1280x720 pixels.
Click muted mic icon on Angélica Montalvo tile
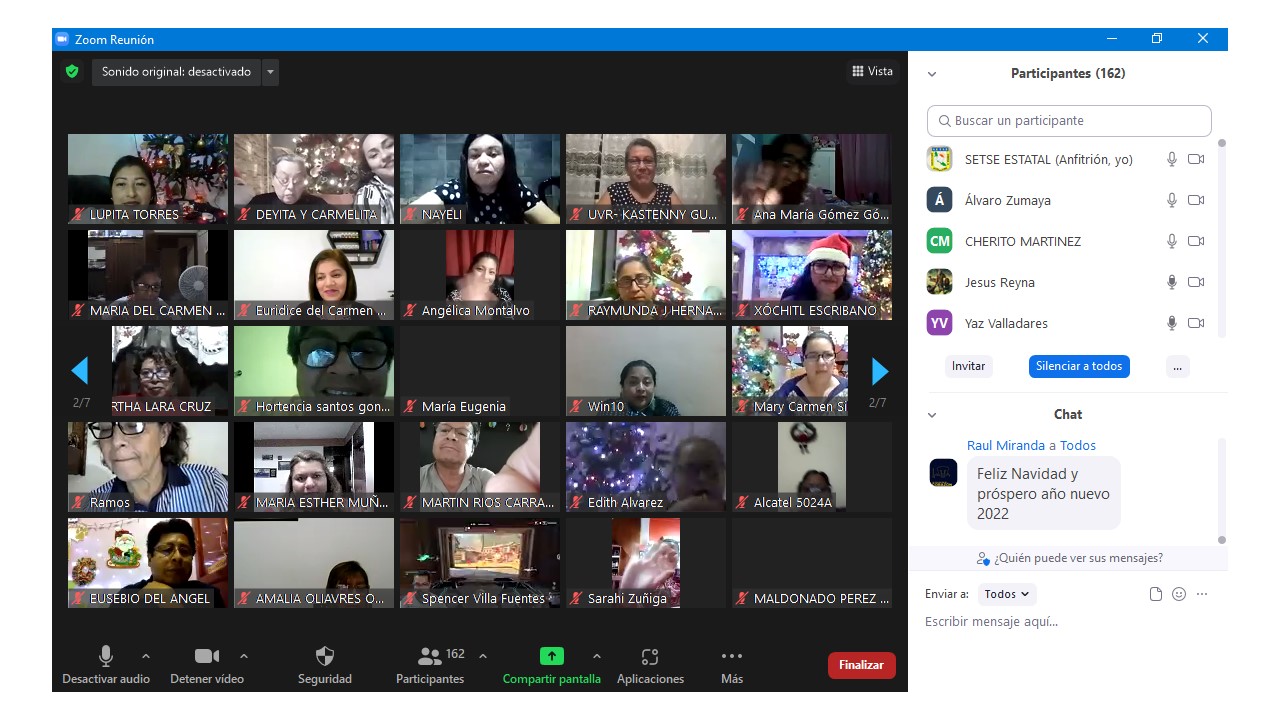410,310
